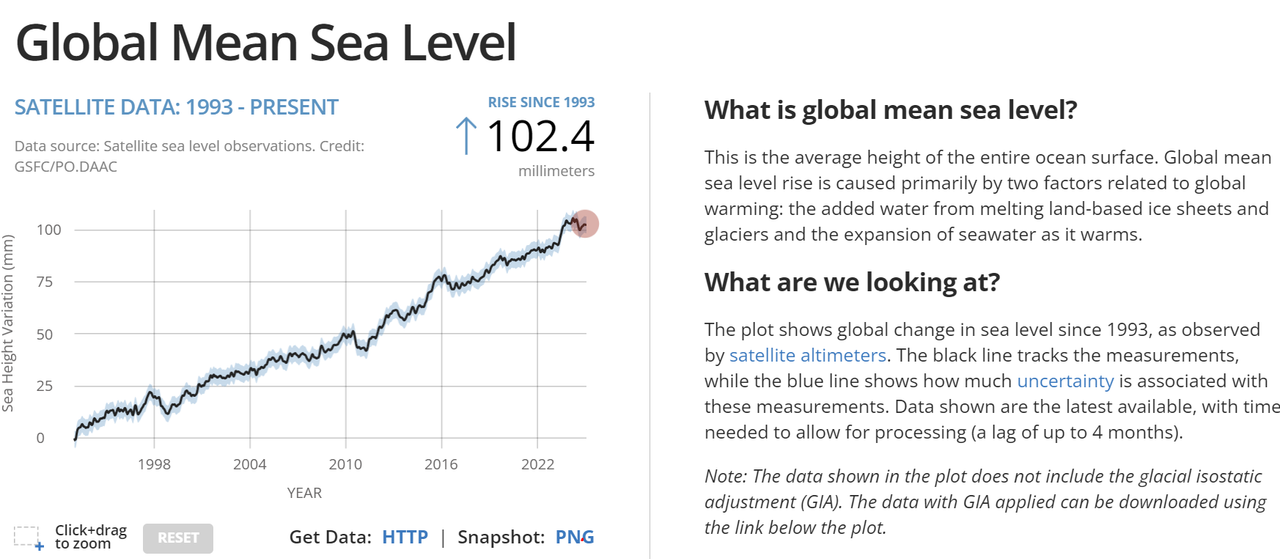Image resolution: width=1280 pixels, height=559 pixels.
Task: Open the HTTP data link
Action: point(405,537)
